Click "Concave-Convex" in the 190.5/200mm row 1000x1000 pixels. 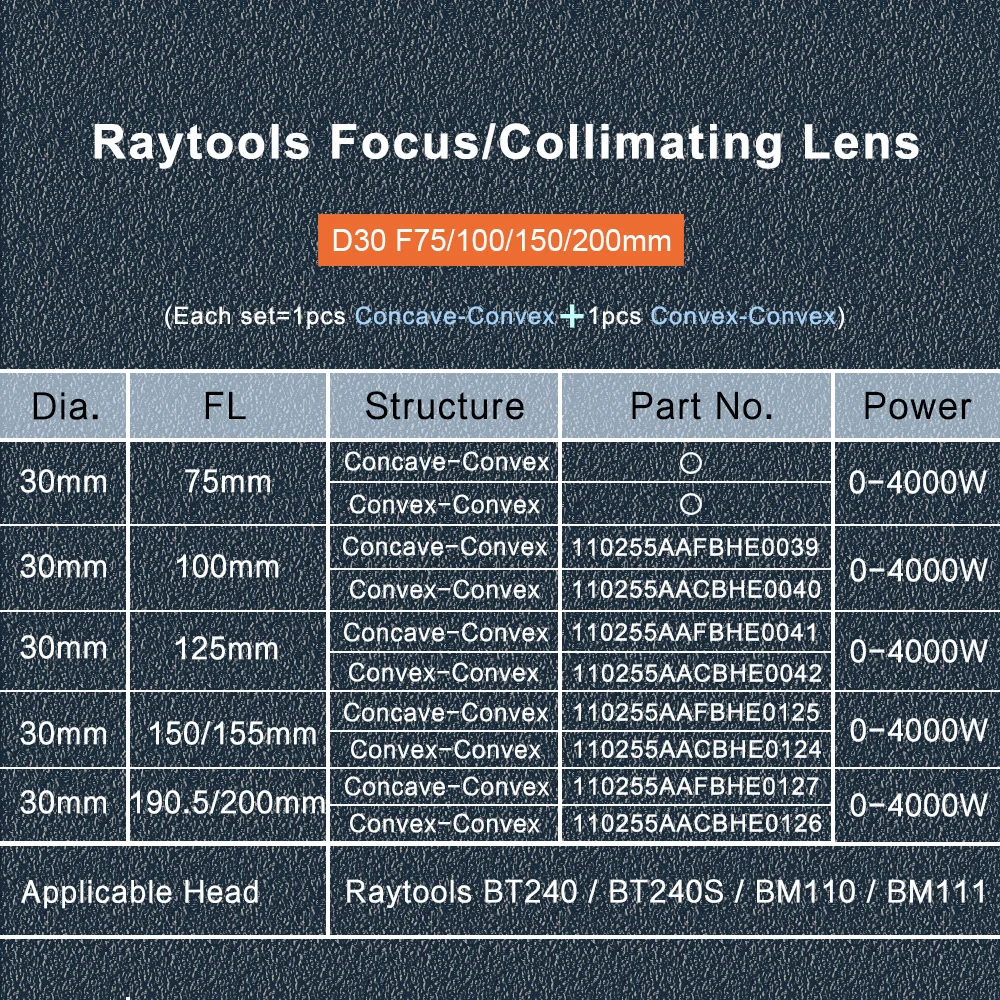446,787
